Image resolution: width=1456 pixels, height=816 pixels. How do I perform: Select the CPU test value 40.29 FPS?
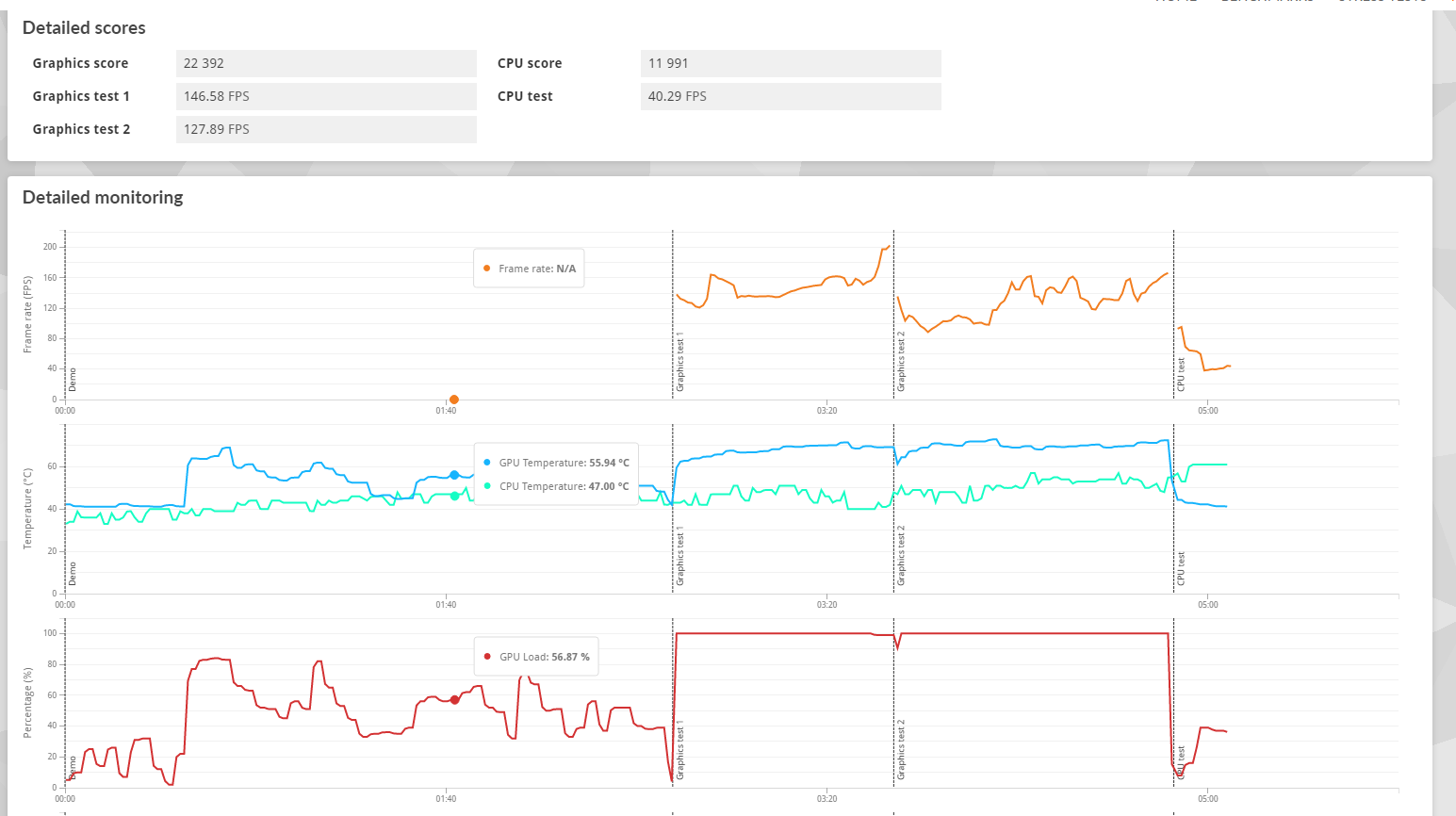coord(791,96)
